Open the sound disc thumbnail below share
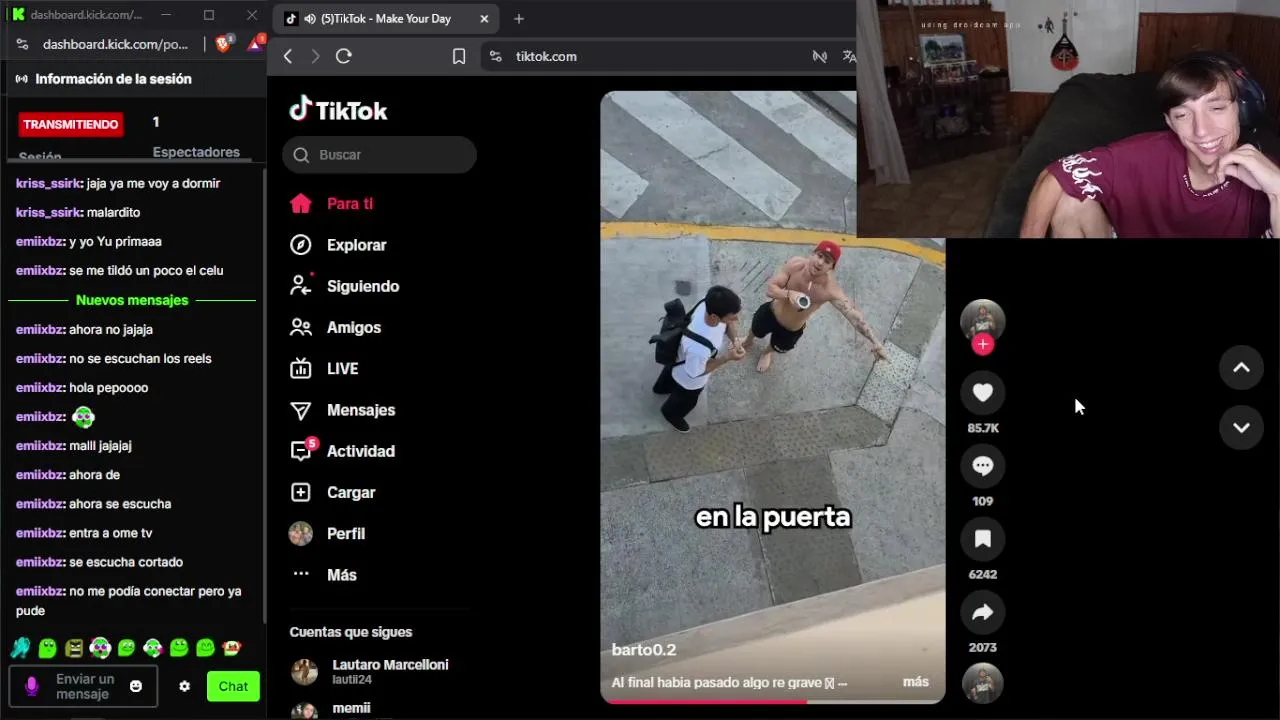Viewport: 1280px width, 720px height. point(983,683)
